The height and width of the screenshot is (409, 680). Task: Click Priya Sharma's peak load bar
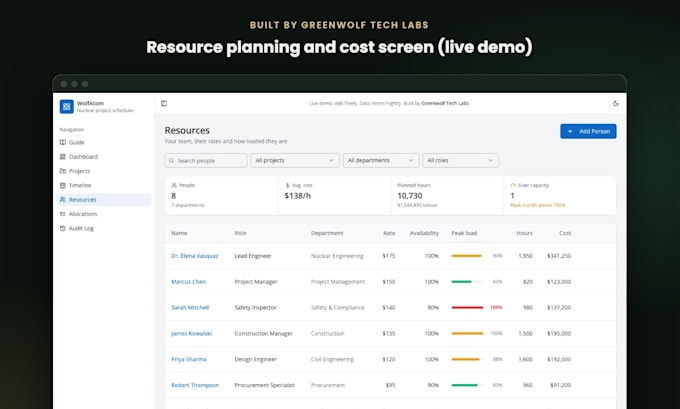467,359
